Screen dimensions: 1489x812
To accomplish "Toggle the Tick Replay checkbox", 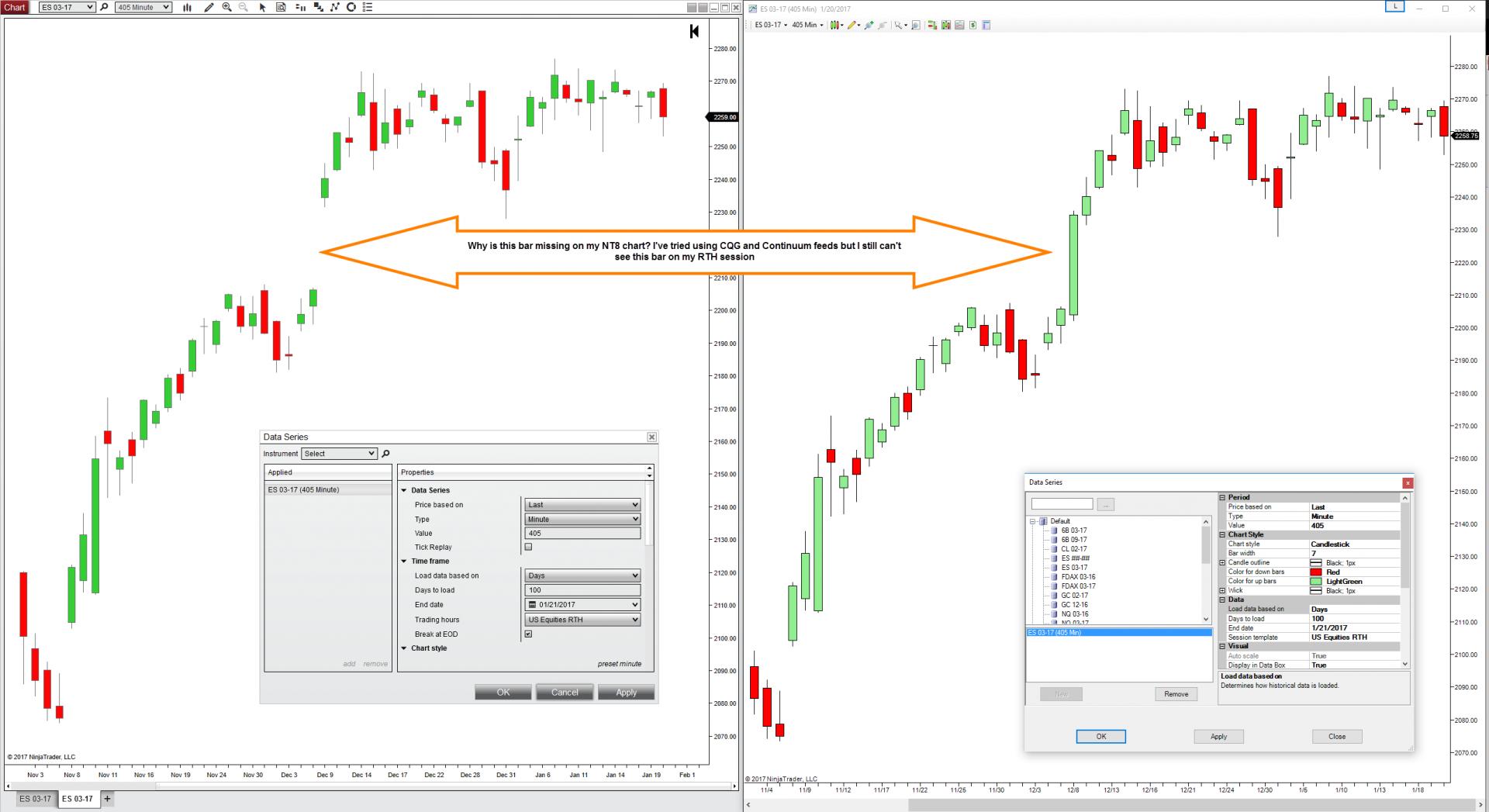I will 528,547.
